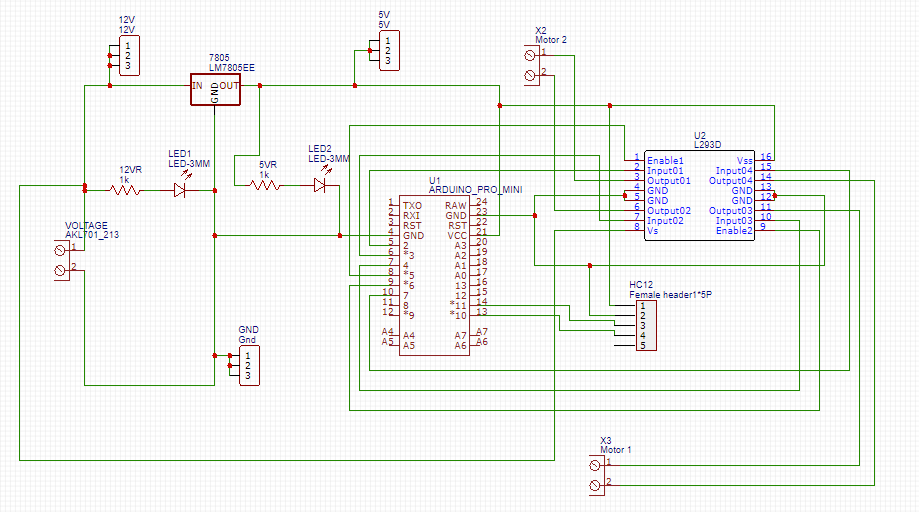Click the ARDUINO_PRO_MINI label
The image size is (919, 512).
[475, 190]
